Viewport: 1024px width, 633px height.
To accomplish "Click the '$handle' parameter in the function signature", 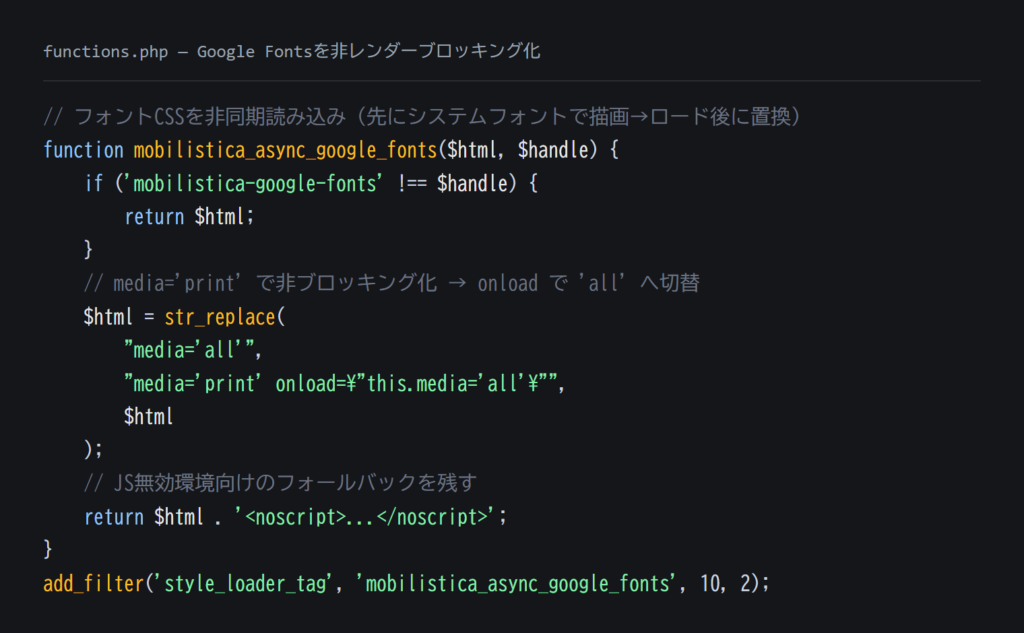I will coord(553,150).
